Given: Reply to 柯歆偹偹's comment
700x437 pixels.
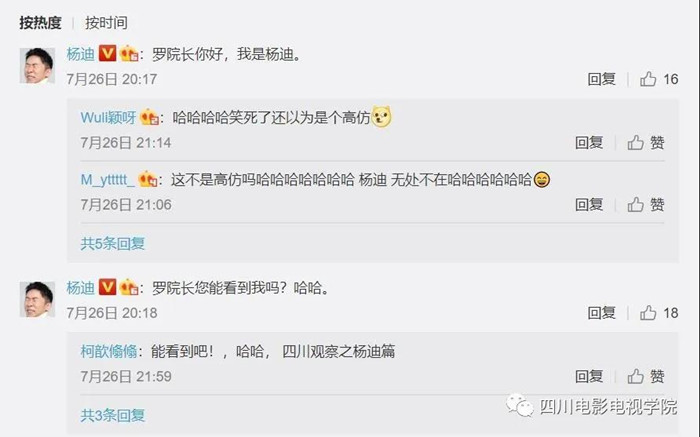Looking at the screenshot, I should coord(589,377).
